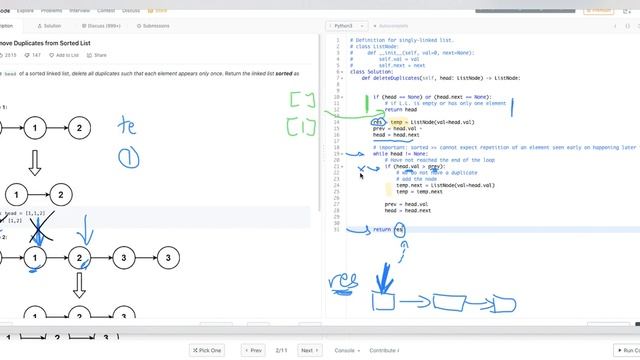Open the Discuss nav item
Image resolution: width=640 pixels, height=360 pixels.
click(x=131, y=11)
